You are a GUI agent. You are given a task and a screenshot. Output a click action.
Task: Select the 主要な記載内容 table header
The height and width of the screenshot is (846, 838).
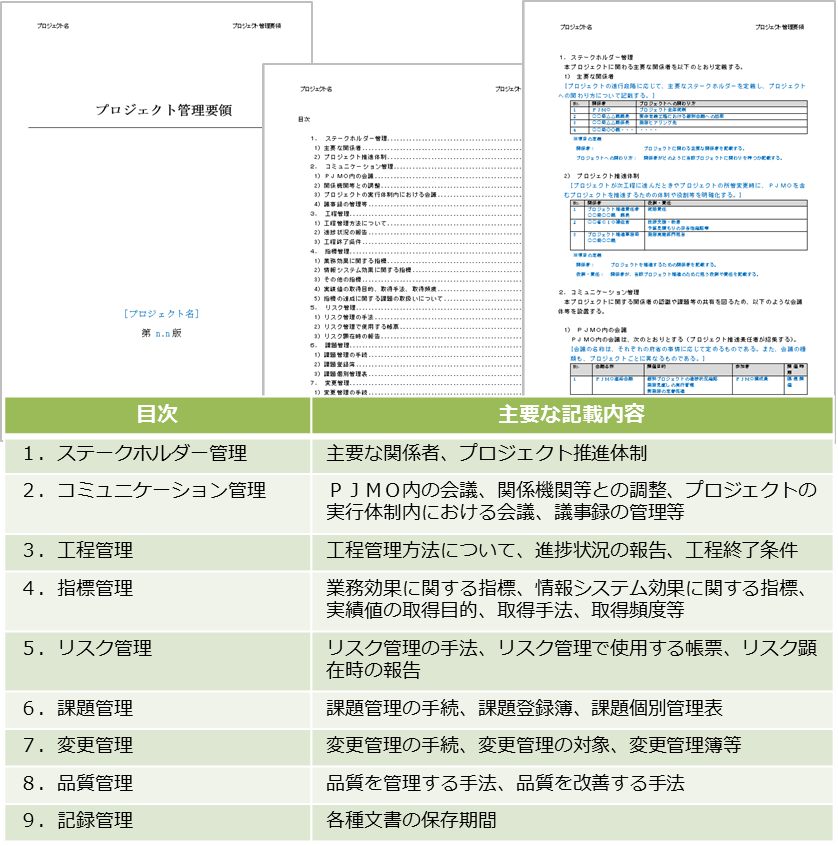pos(572,414)
